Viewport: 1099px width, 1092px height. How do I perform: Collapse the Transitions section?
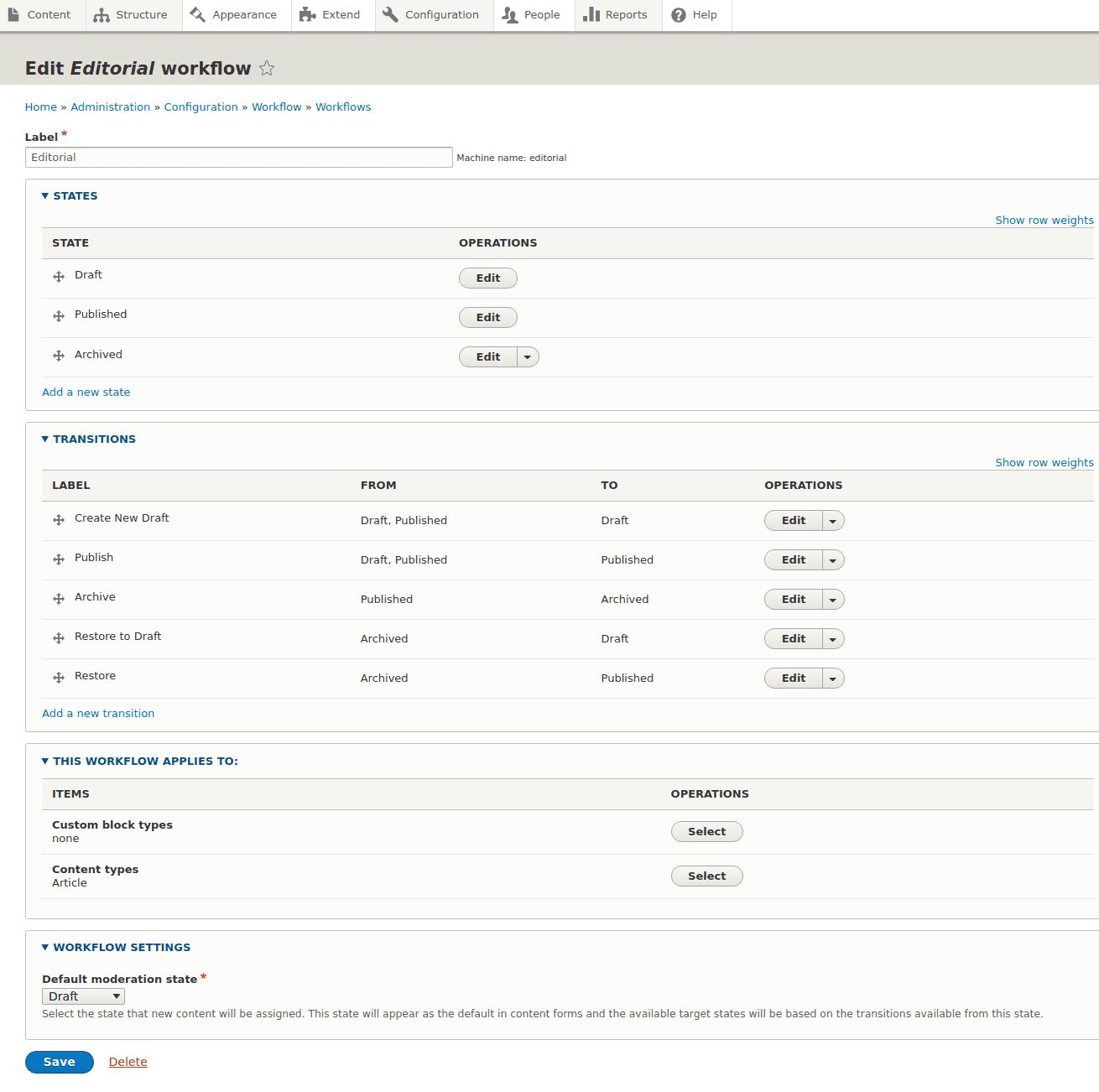[x=93, y=439]
